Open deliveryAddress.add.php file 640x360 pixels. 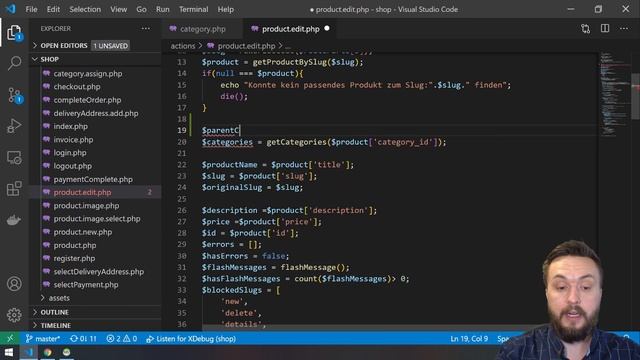coord(96,113)
